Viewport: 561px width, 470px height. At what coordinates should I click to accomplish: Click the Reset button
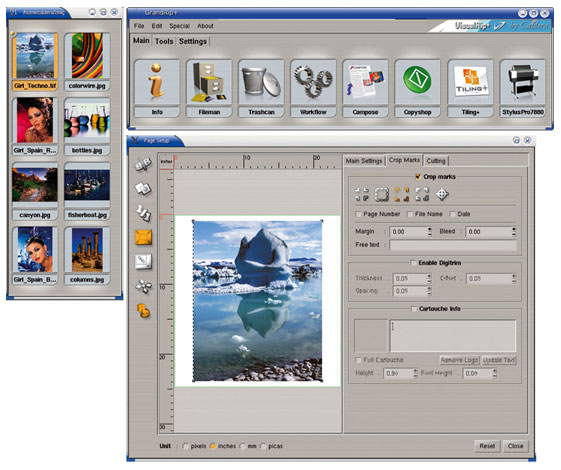[x=487, y=446]
